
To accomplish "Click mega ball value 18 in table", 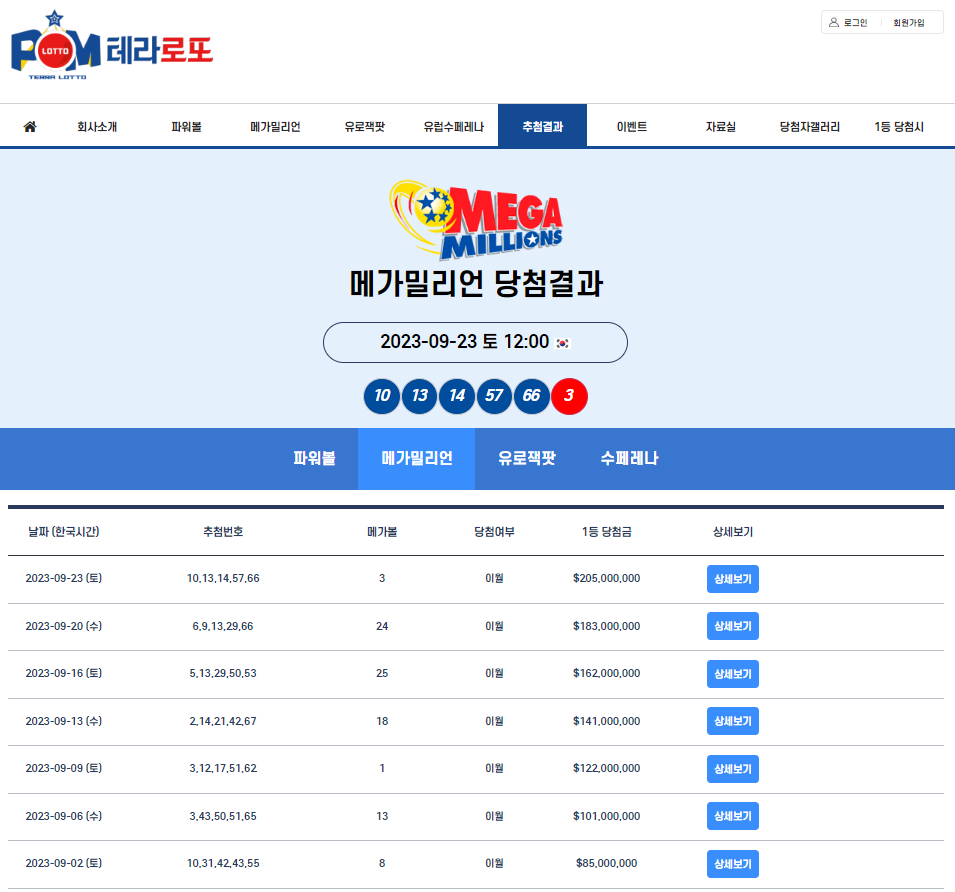I will pyautogui.click(x=382, y=721).
